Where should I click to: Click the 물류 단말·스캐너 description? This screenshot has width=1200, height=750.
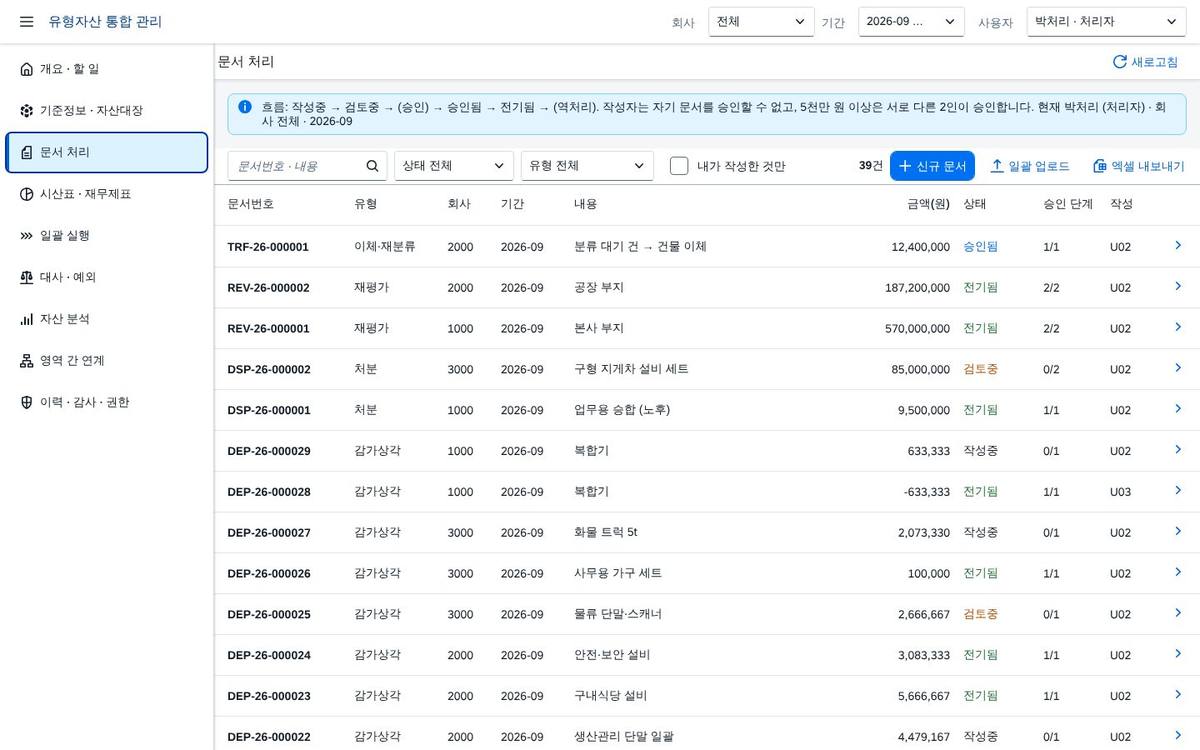tap(618, 614)
